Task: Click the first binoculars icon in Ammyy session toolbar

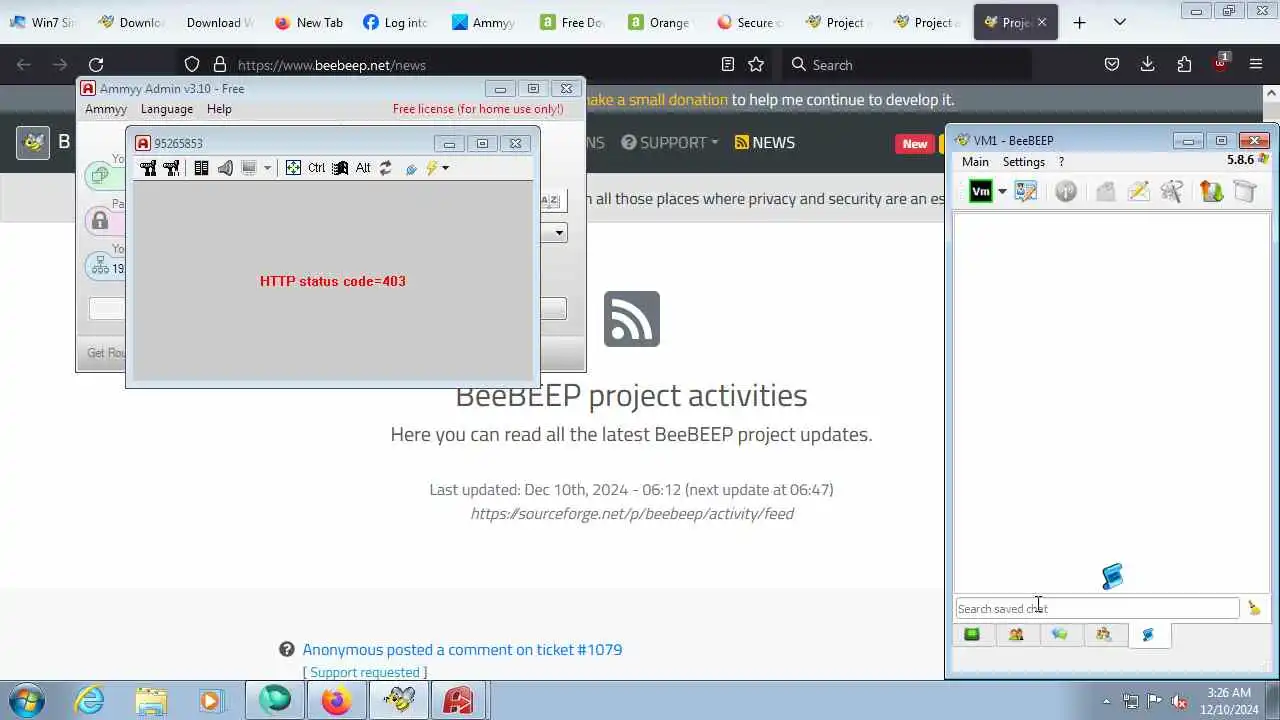Action: pos(148,168)
